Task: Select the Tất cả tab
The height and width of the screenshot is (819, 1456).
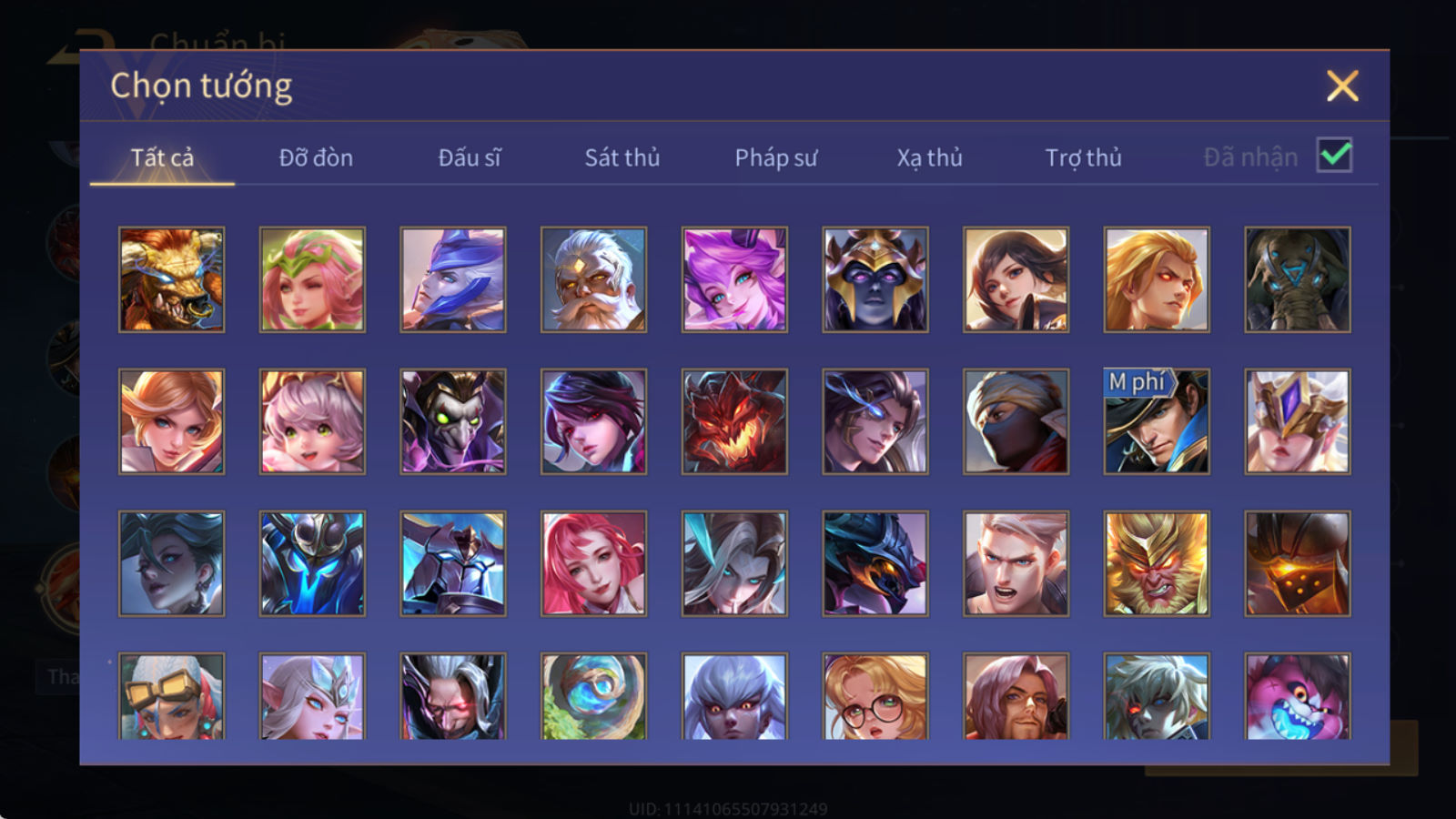Action: tap(162, 157)
